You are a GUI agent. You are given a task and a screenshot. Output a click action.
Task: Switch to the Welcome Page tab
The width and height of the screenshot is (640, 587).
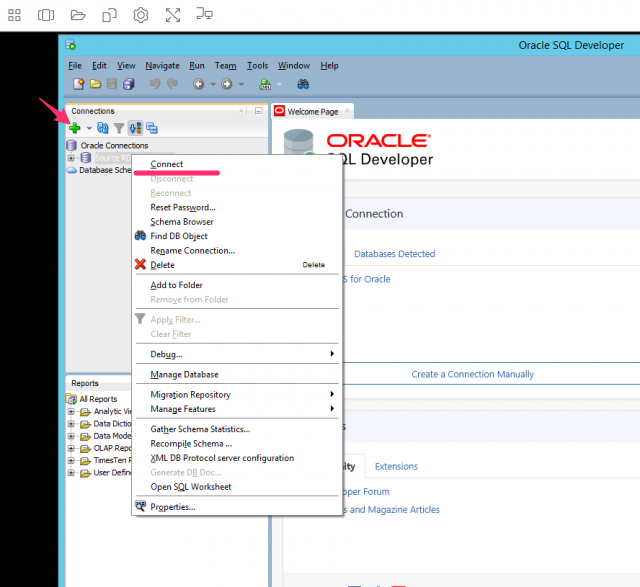tap(312, 111)
